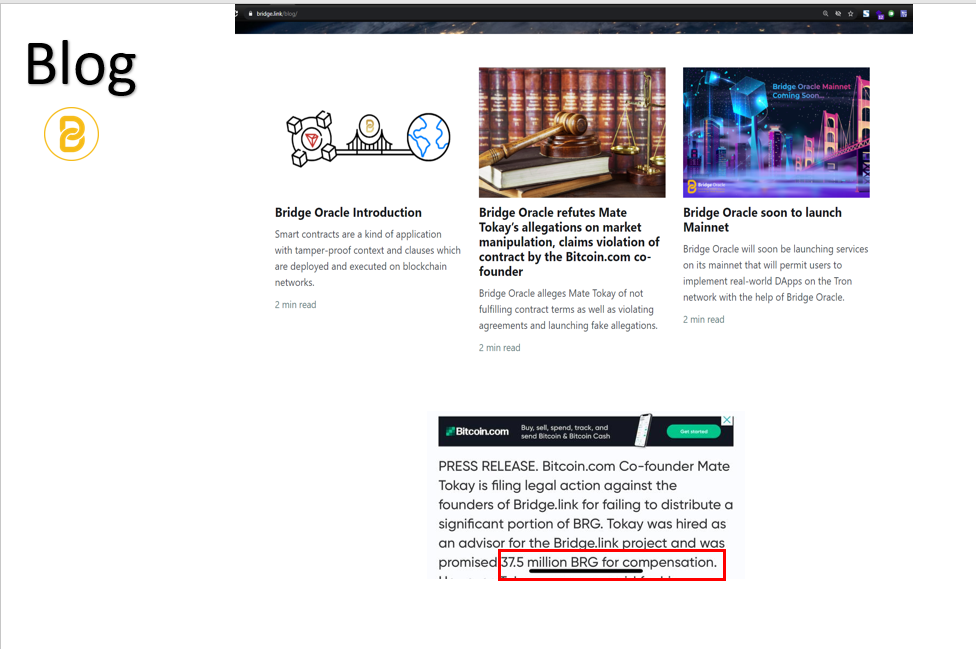Click 2 min read under the Mainnet article
The height and width of the screenshot is (649, 976).
point(703,319)
